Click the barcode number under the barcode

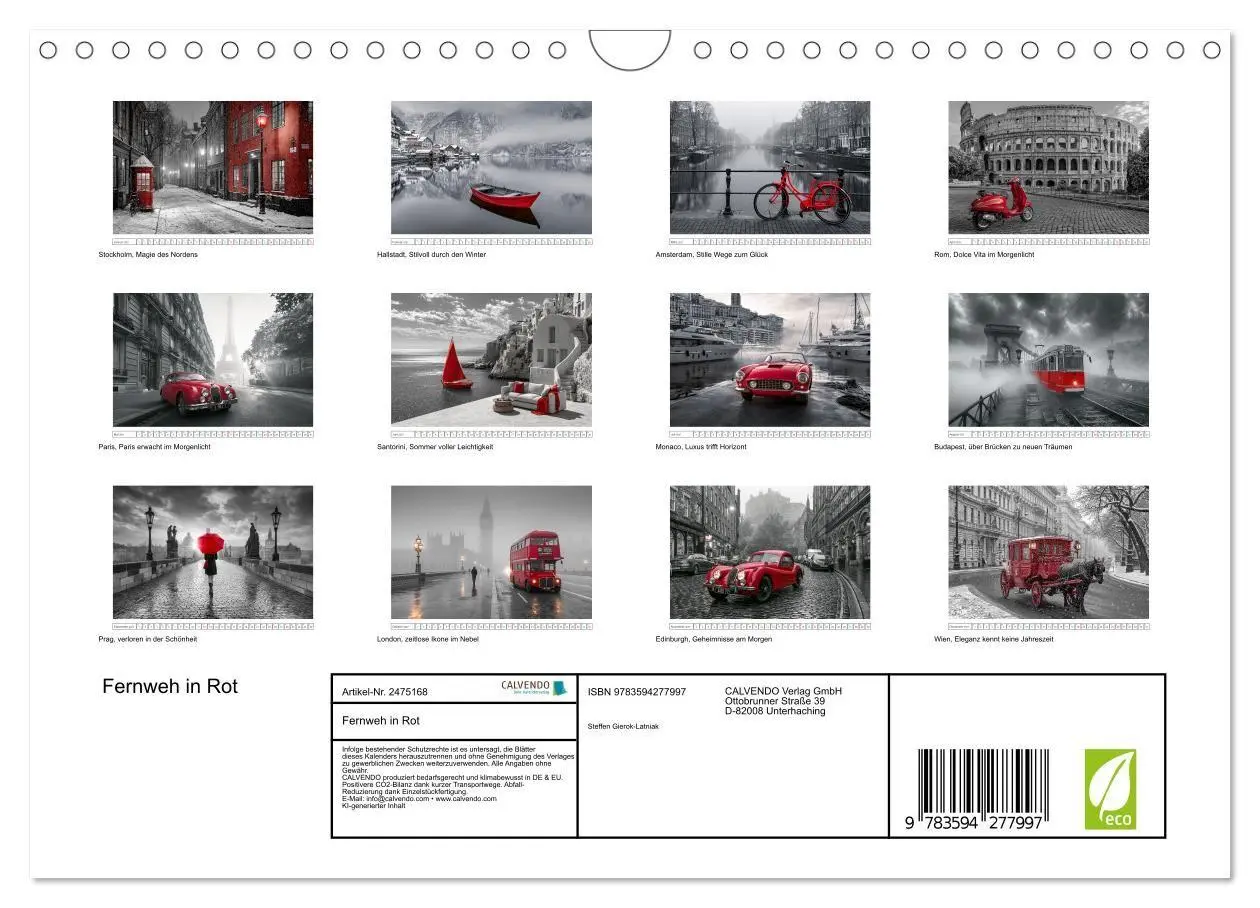coord(975,822)
